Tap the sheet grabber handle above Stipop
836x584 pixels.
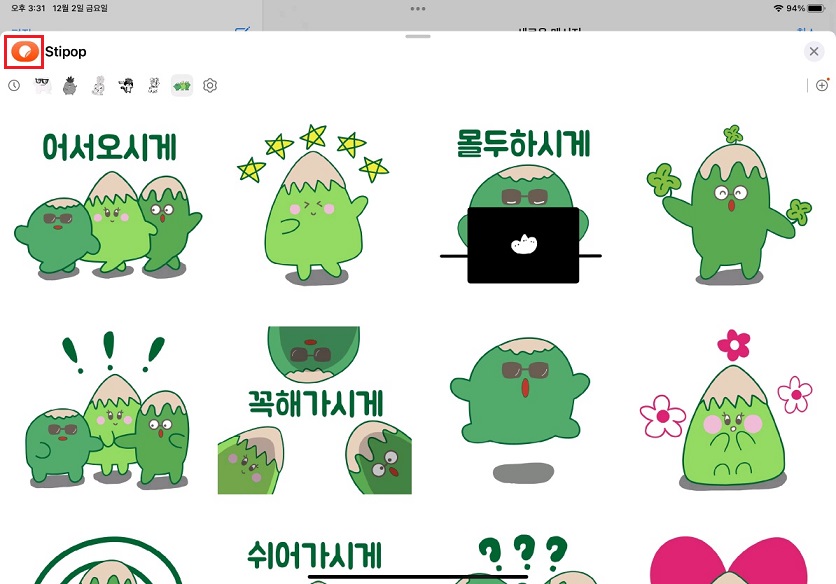click(x=417, y=36)
